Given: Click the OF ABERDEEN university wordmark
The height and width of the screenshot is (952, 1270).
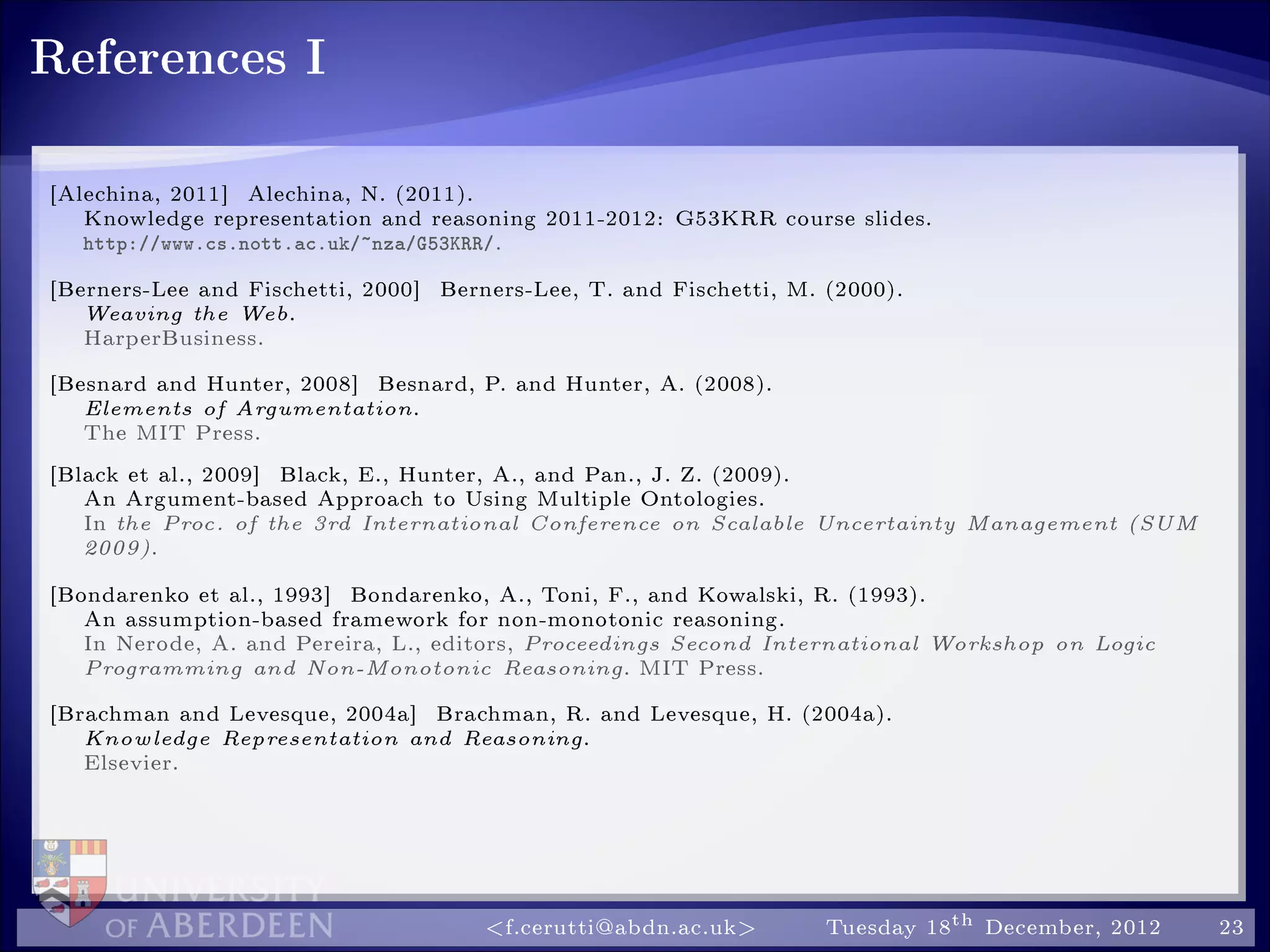Looking at the screenshot, I should [x=219, y=926].
